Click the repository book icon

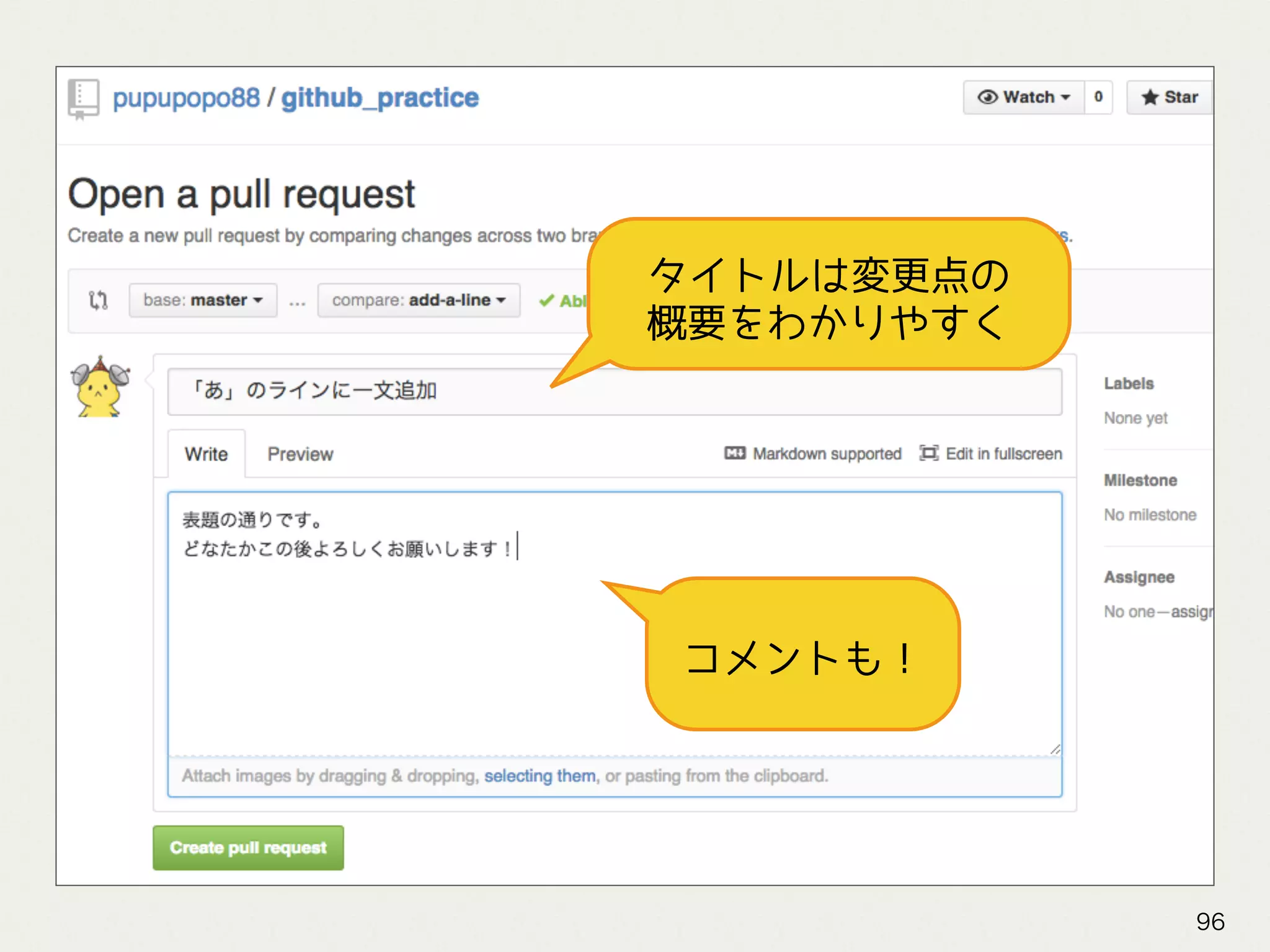point(83,99)
